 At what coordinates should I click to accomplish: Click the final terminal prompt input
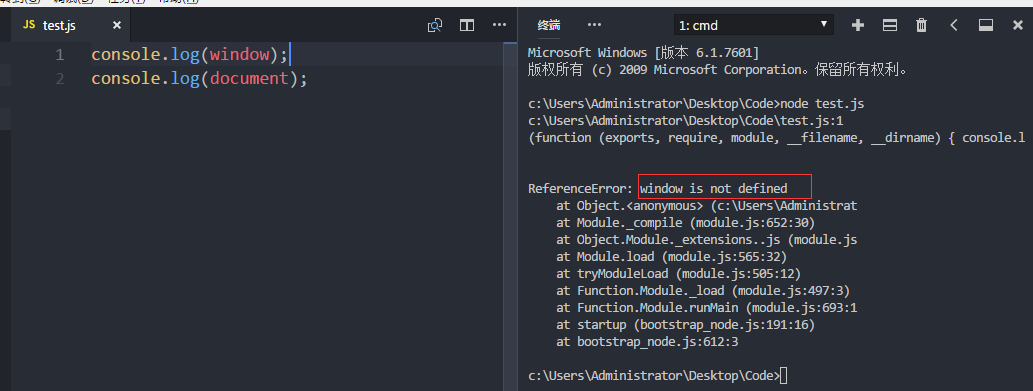pos(783,376)
